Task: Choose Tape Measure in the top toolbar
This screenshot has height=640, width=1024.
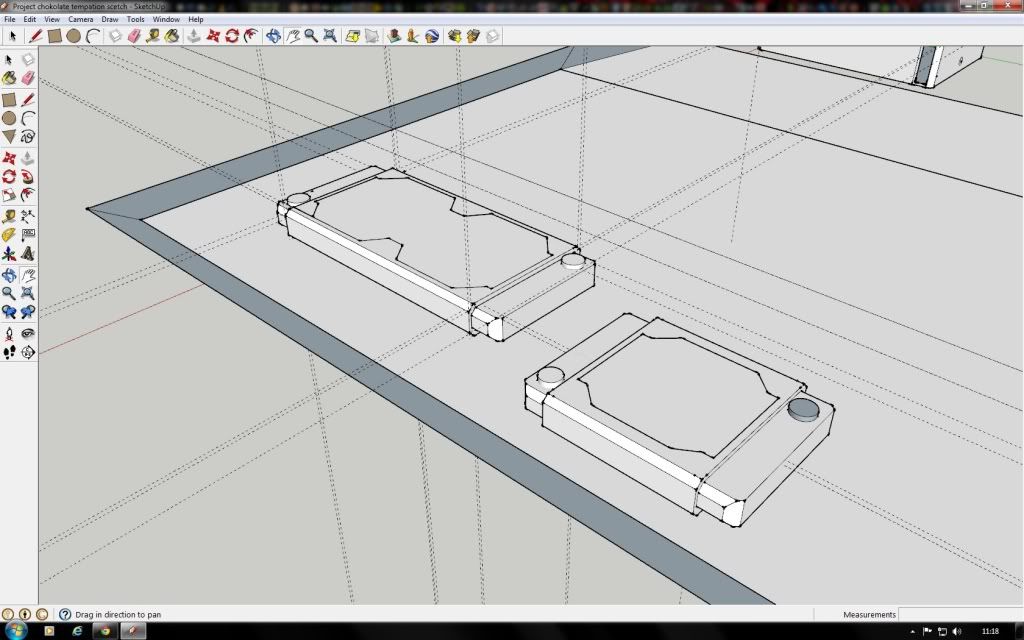Action: click(153, 36)
